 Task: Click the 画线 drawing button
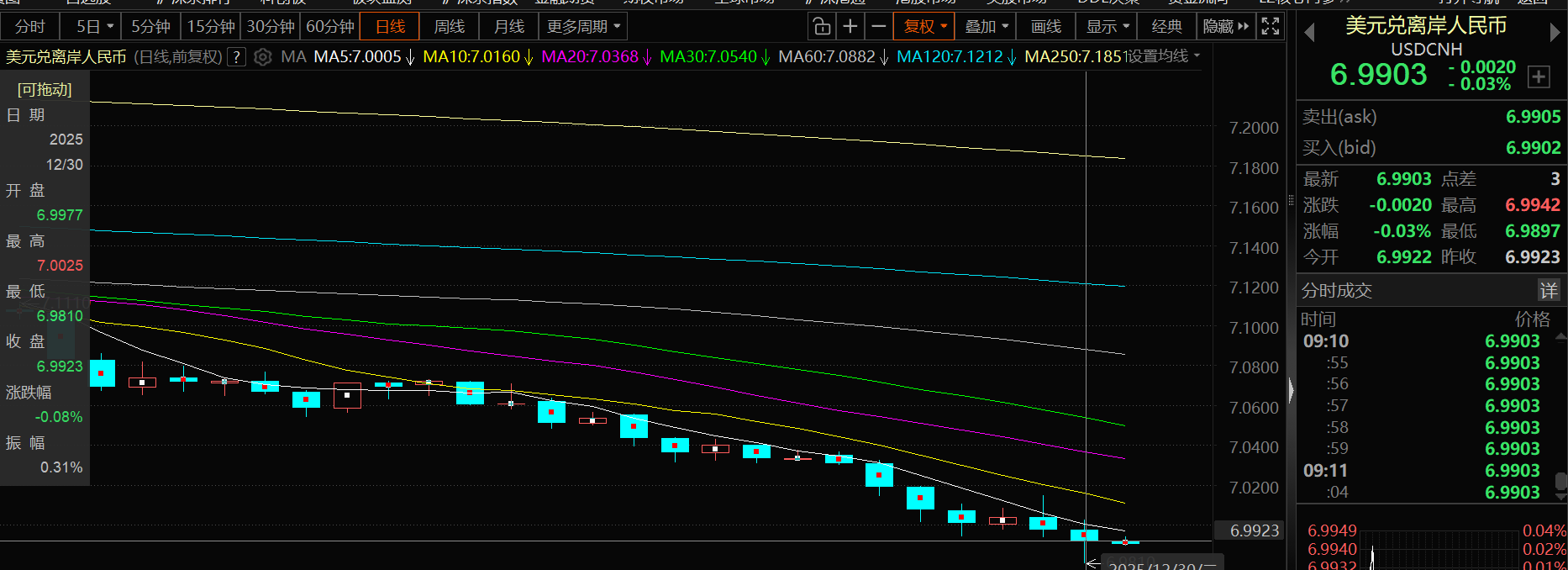point(1046,27)
